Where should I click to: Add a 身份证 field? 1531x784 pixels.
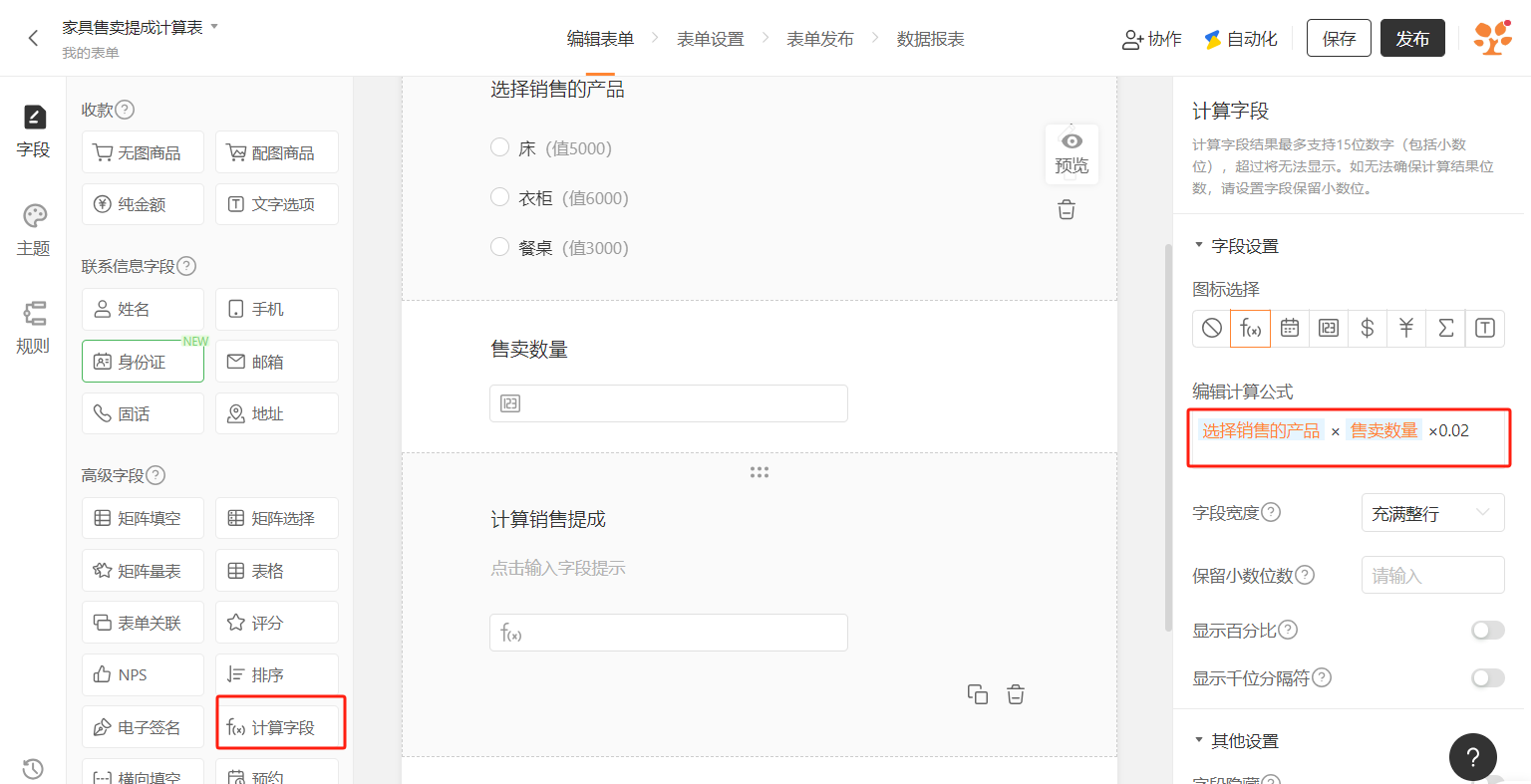[143, 362]
